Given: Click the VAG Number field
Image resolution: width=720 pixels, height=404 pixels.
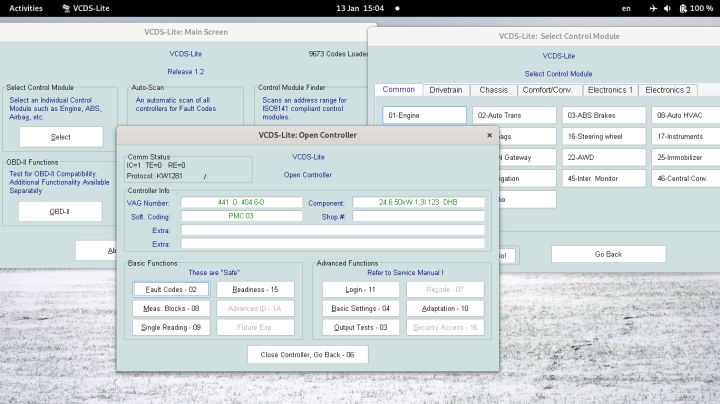Looking at the screenshot, I should 242,202.
